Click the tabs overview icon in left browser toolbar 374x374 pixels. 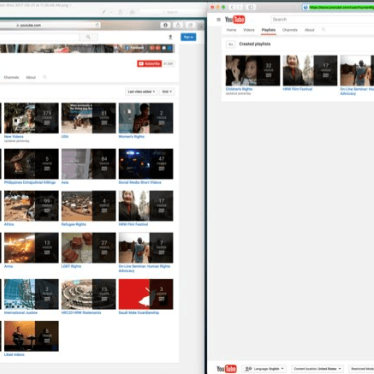(x=190, y=25)
